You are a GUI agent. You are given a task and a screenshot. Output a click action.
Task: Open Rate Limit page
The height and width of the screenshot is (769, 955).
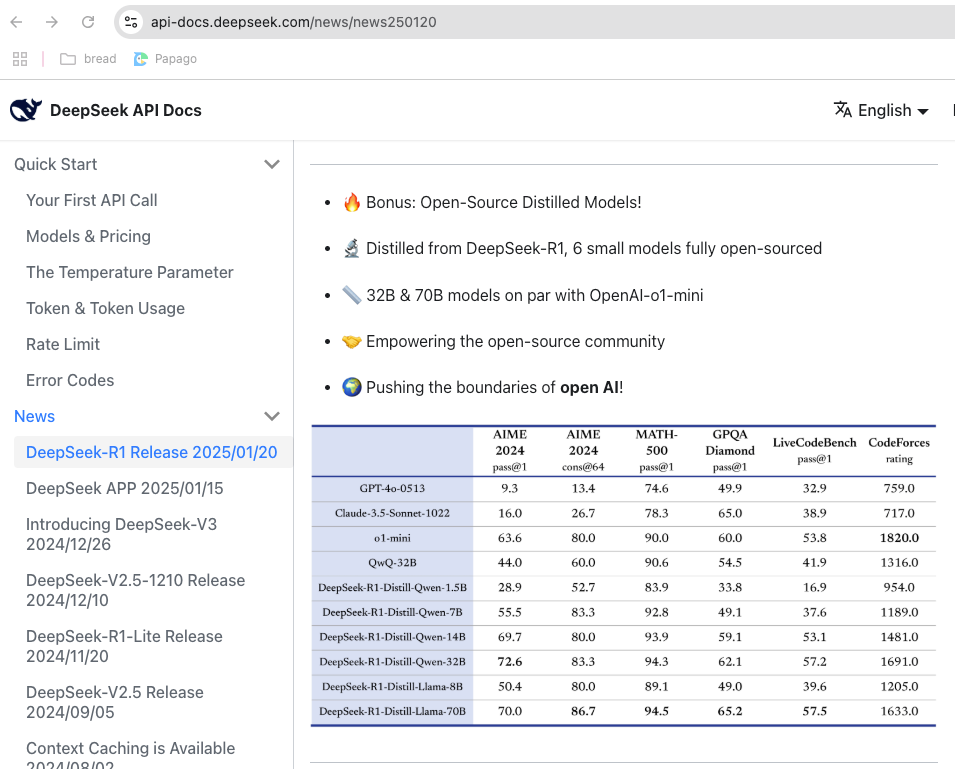[63, 344]
